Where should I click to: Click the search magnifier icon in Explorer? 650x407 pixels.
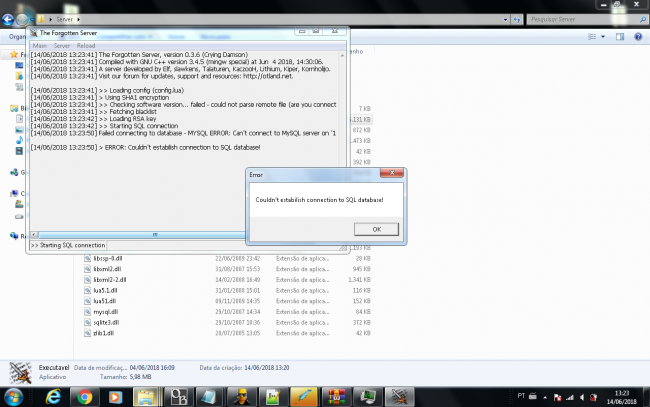click(x=643, y=19)
